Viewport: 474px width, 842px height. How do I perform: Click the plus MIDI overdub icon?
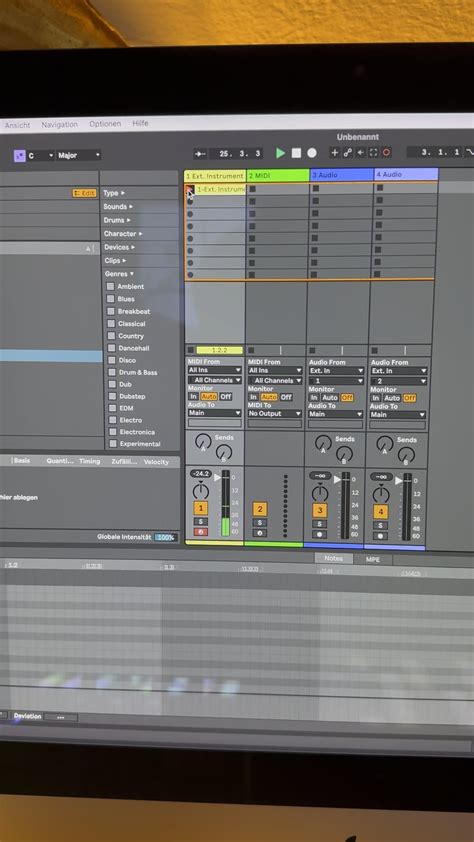[x=334, y=153]
